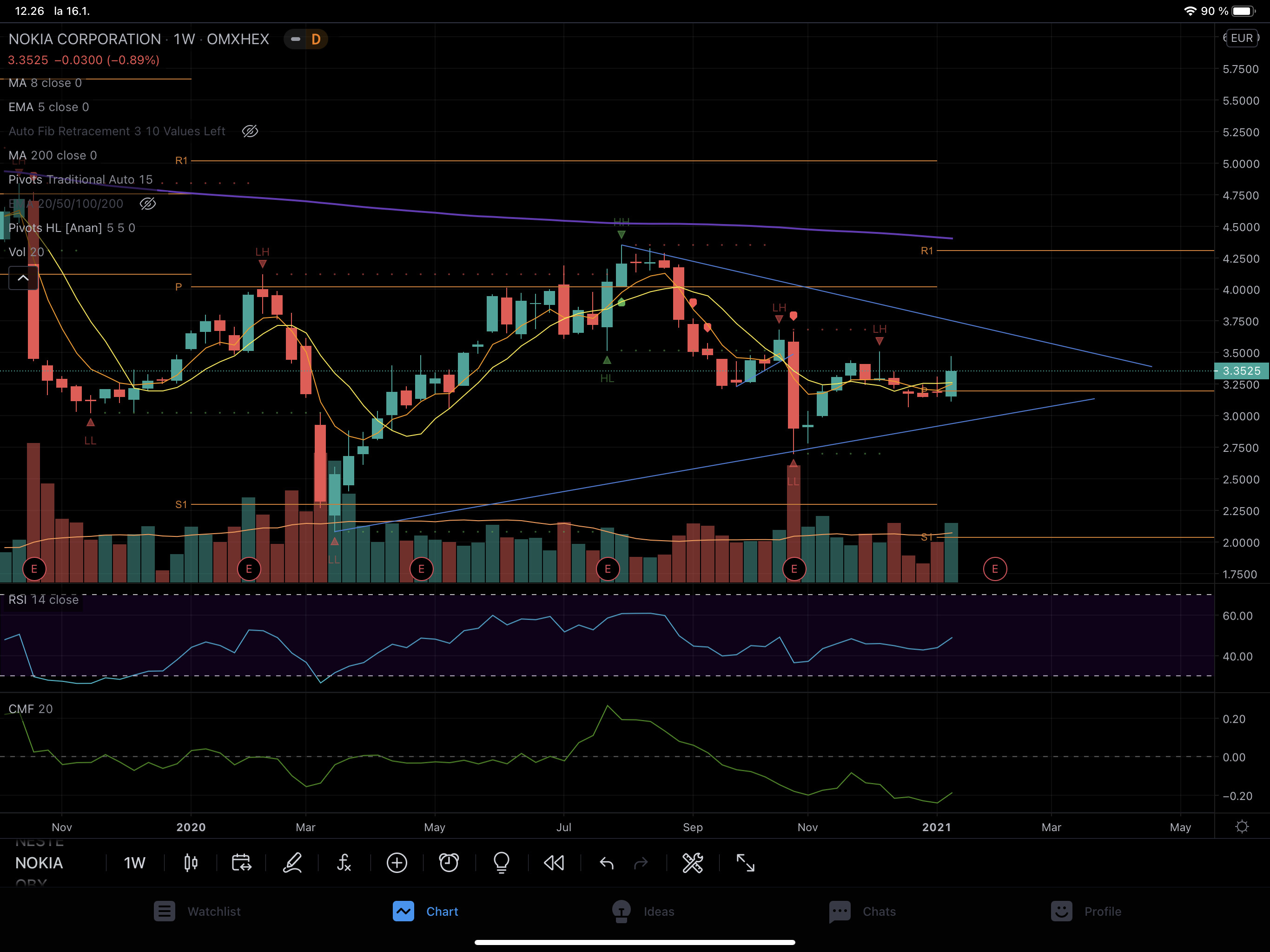Select the EMA 5 close indicator label

(49, 107)
